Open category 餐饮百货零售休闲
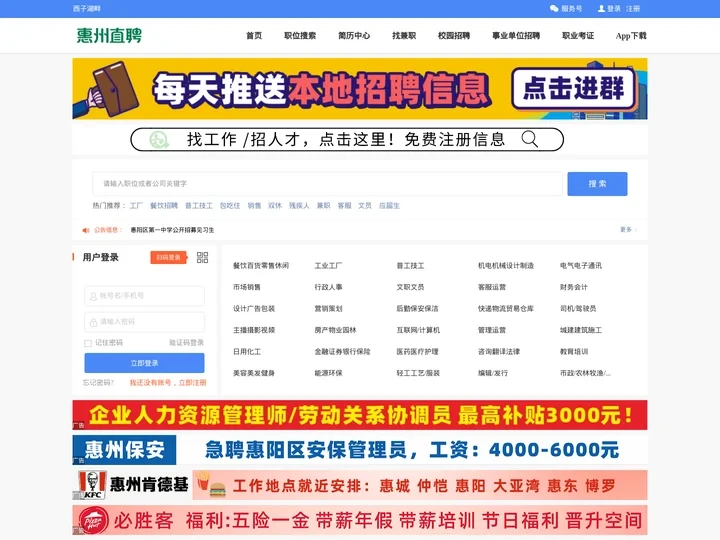Viewport: 720px width, 540px height. coord(261,265)
